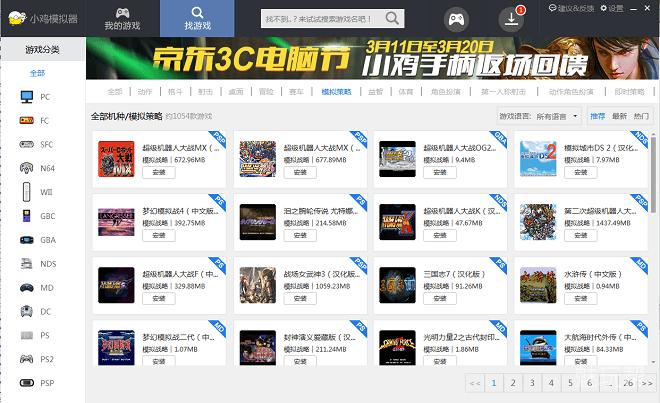Open 梦幻模拟战二代 thumbnail
Screen dimensions: 660x403
[x=116, y=347]
